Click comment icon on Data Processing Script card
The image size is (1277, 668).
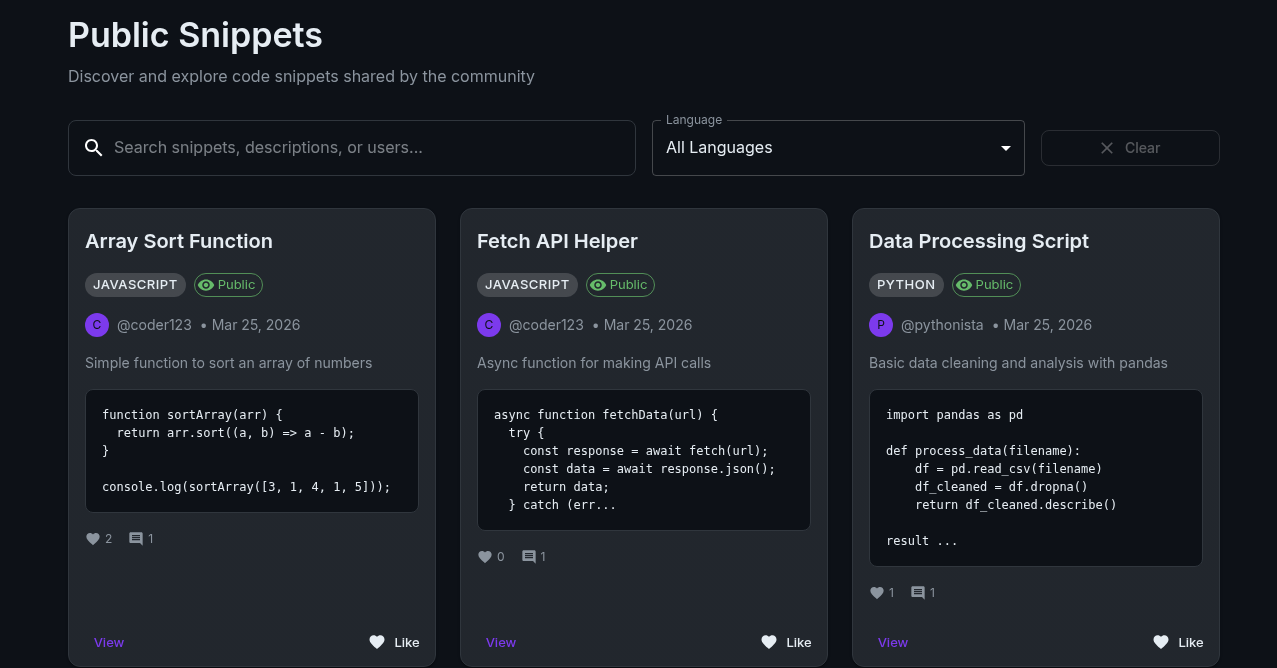(918, 593)
